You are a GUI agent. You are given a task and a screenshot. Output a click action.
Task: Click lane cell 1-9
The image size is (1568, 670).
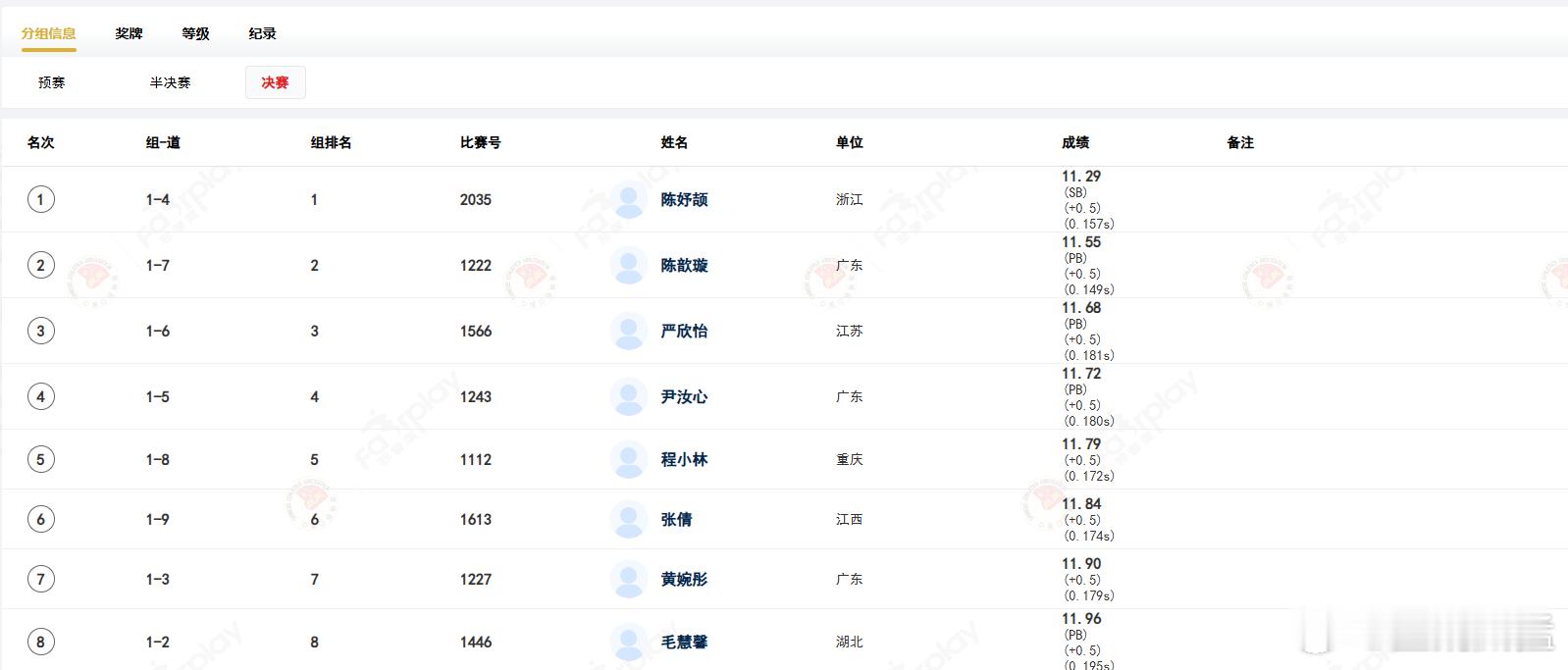coord(158,519)
